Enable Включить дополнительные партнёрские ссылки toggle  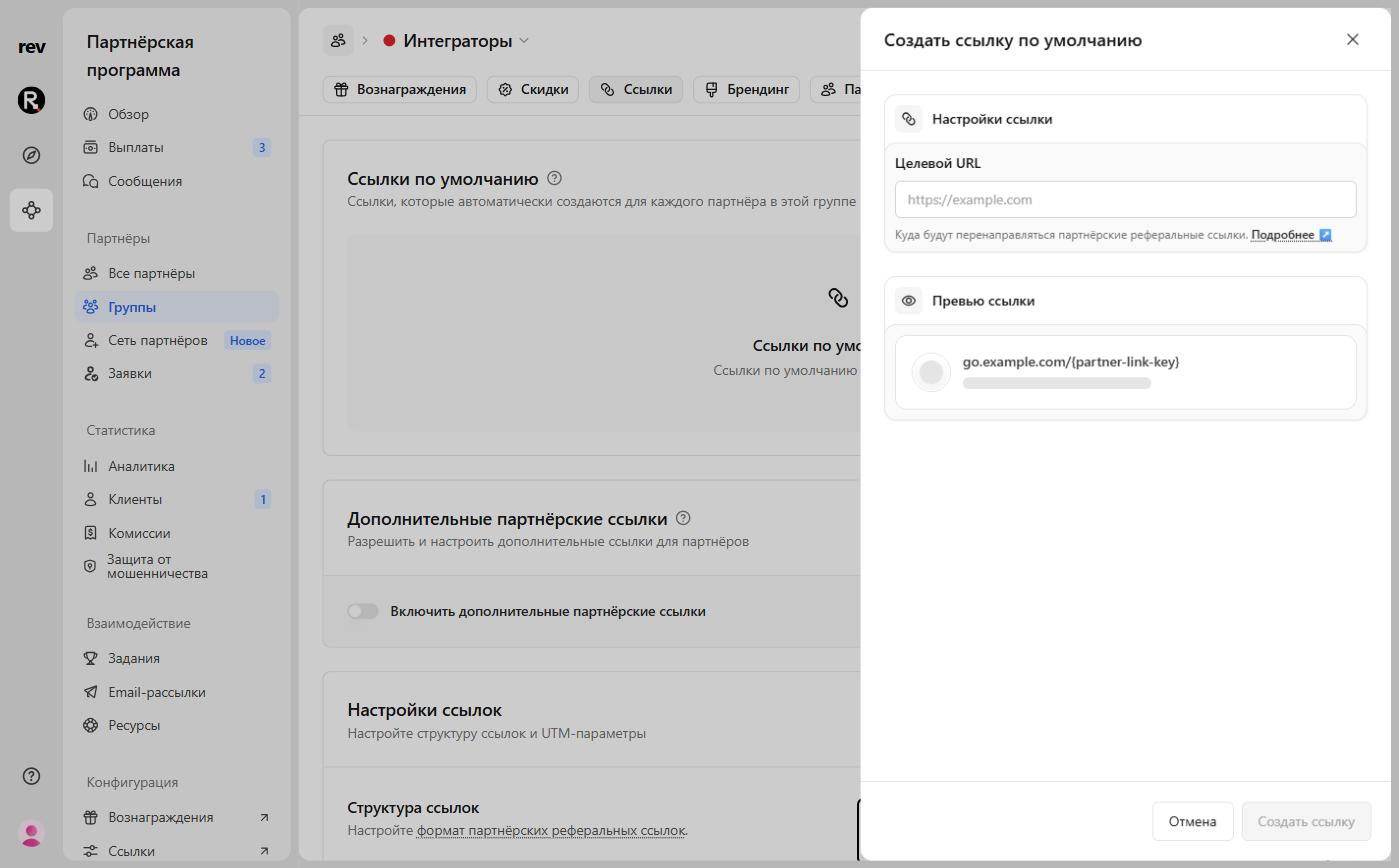[x=362, y=611]
